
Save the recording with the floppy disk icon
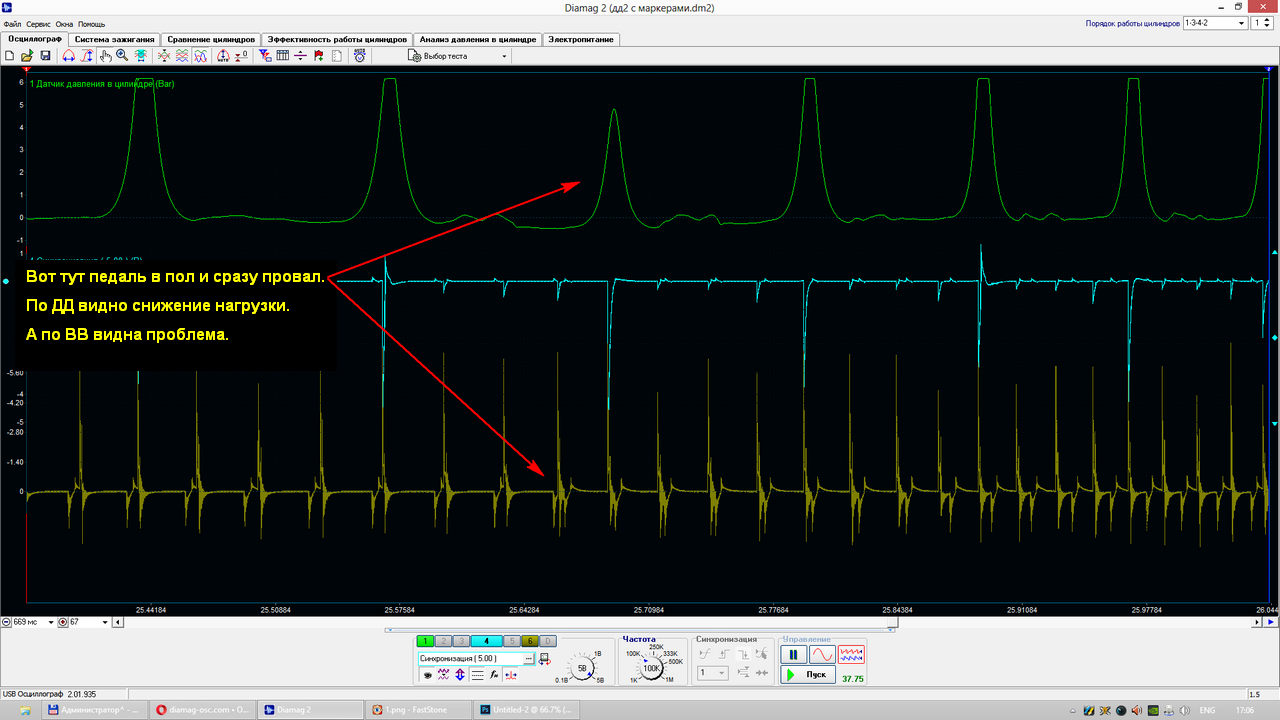tap(45, 56)
